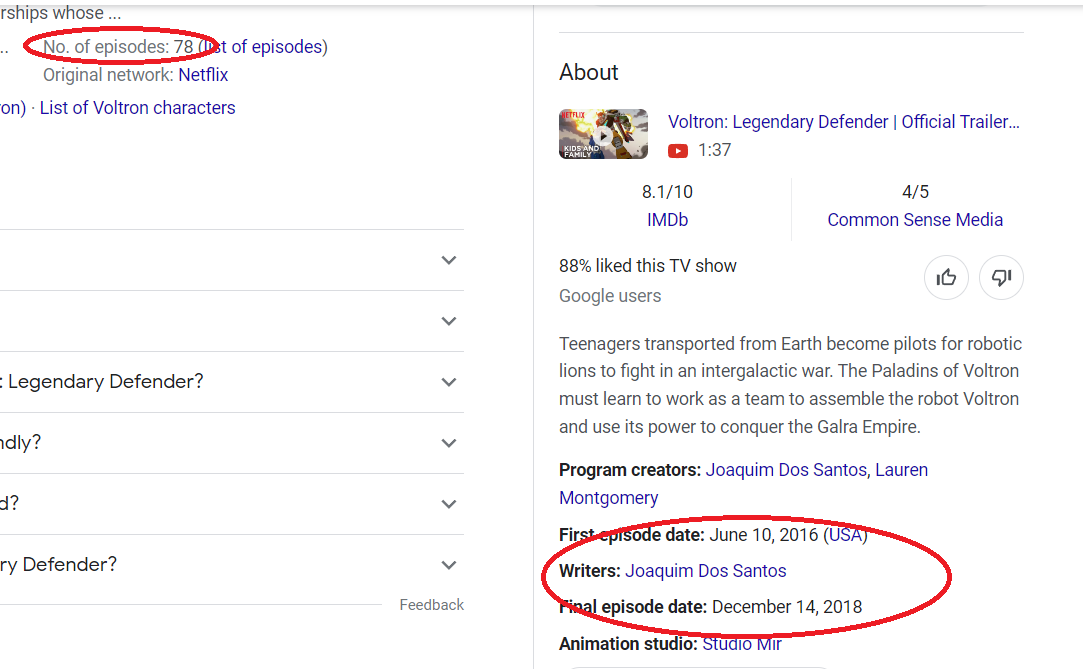Open the IMDb rating link
Screen dimensions: 1083x669
tap(667, 220)
